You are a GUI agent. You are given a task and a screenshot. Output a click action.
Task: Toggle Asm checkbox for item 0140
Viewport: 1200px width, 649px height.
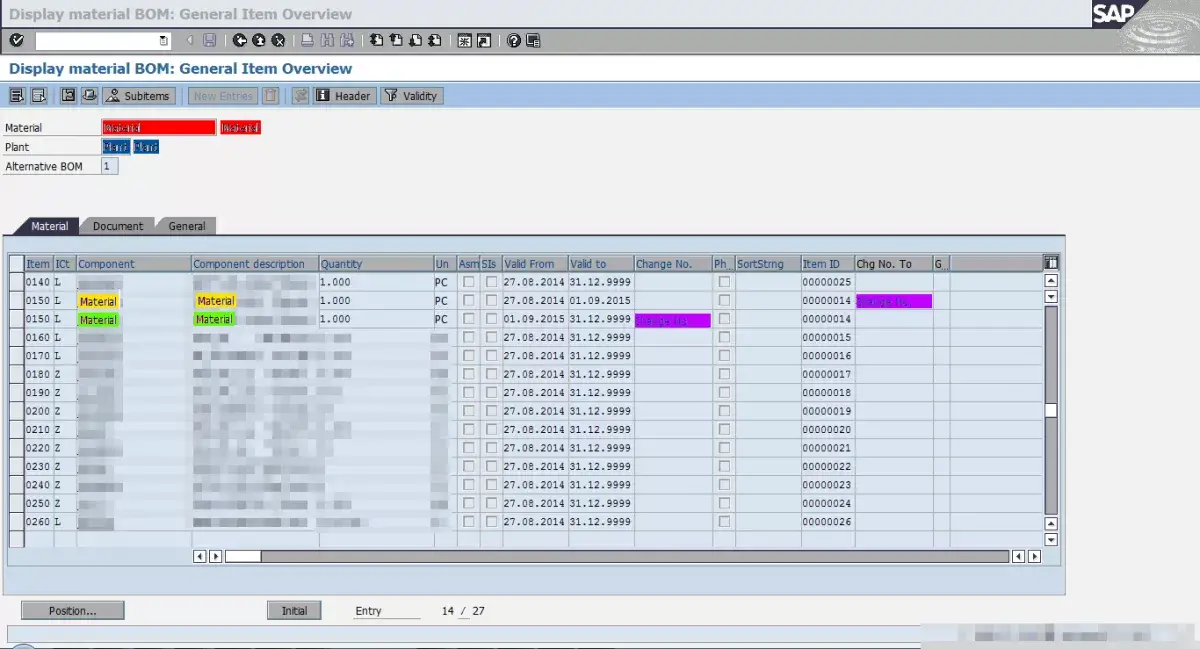click(469, 282)
